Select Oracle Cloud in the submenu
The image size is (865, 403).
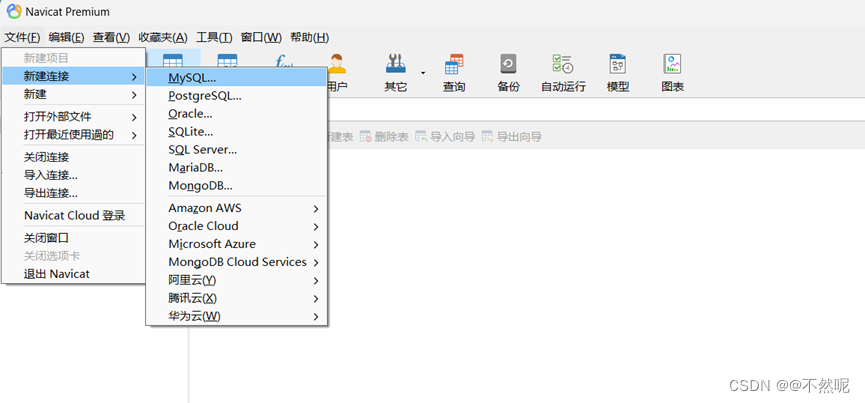(237, 227)
